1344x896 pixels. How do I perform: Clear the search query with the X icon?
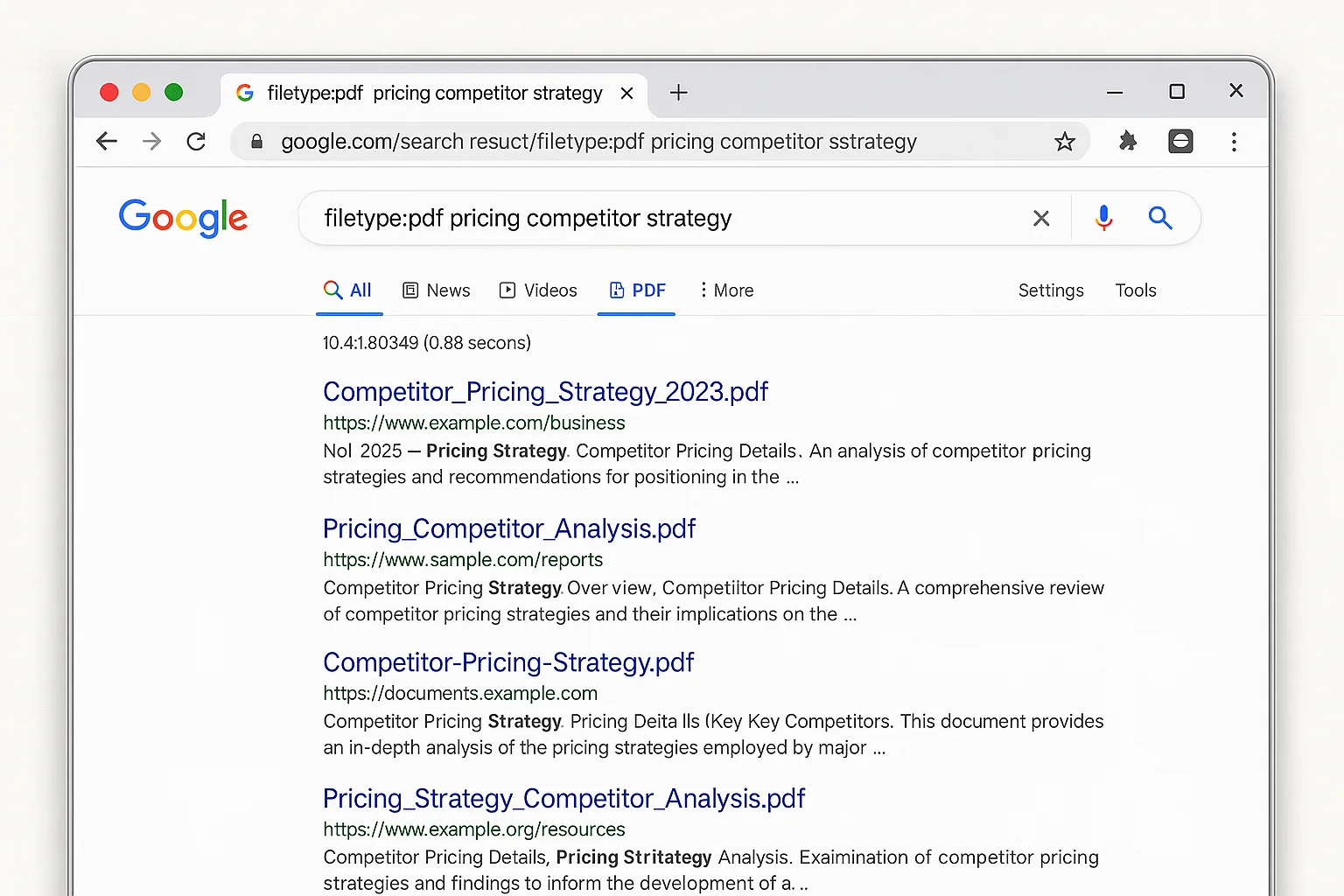click(x=1041, y=218)
